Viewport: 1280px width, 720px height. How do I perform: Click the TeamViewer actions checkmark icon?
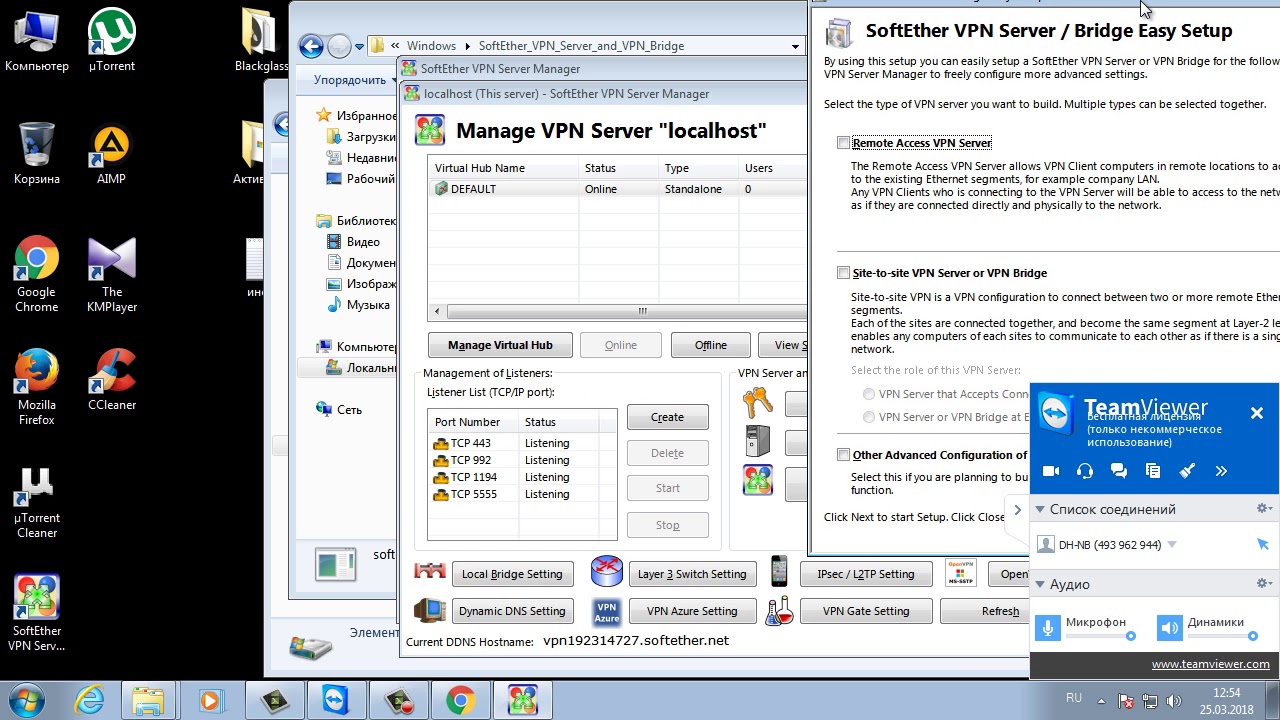coord(1187,471)
